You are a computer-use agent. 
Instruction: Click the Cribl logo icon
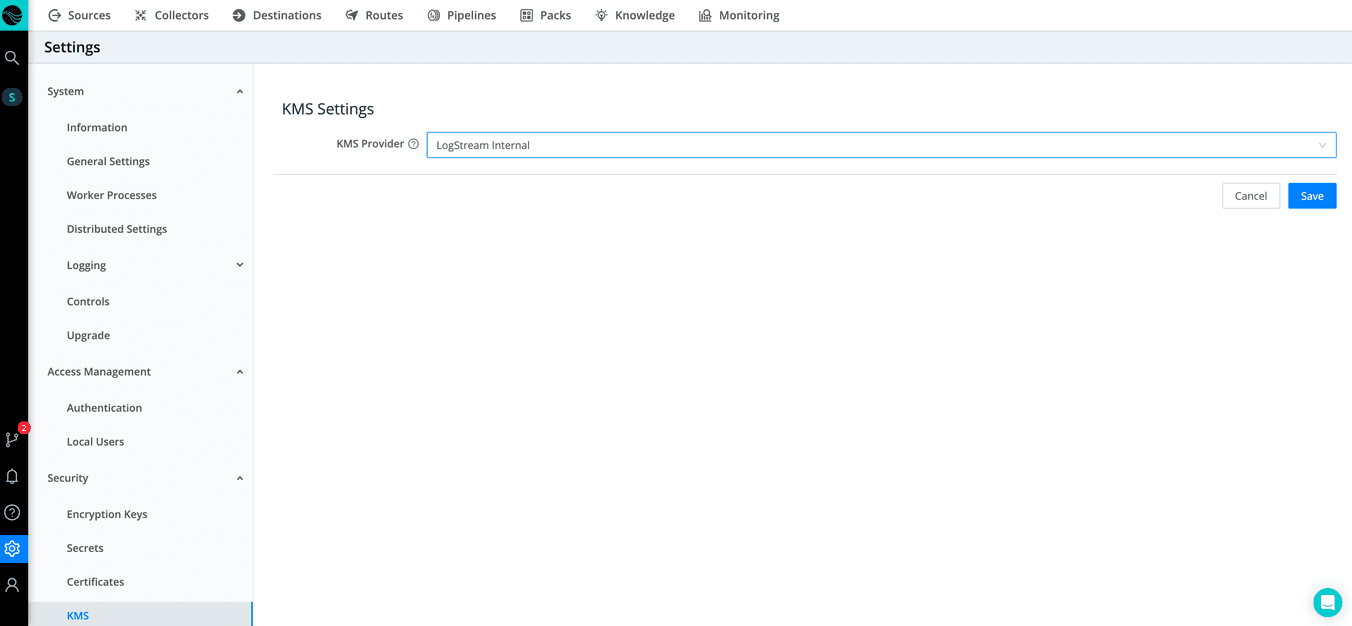pos(13,15)
